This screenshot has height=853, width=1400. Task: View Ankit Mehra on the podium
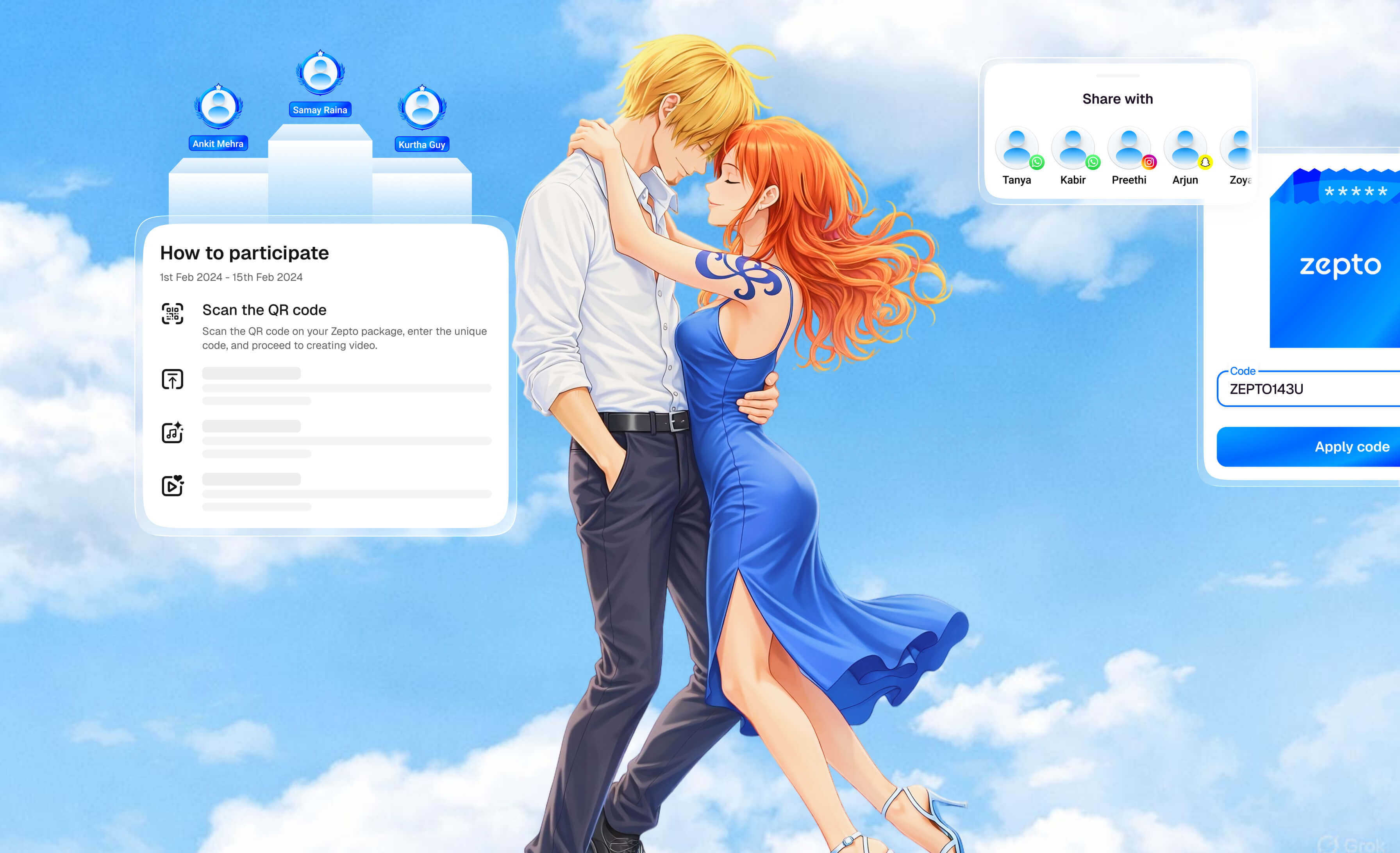(218, 108)
